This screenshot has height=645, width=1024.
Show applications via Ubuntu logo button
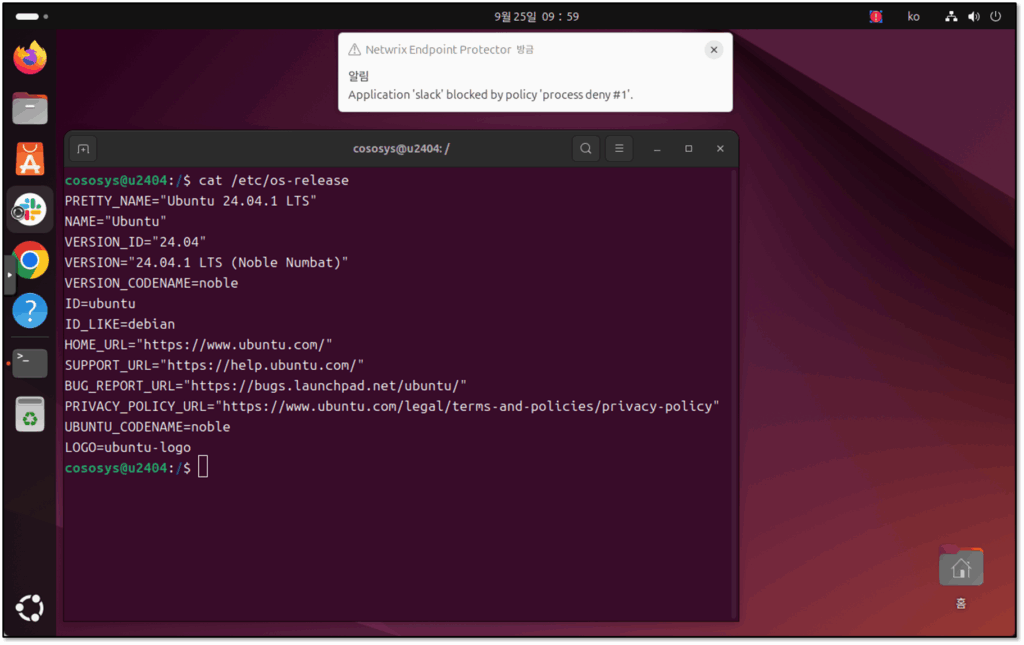[29, 608]
